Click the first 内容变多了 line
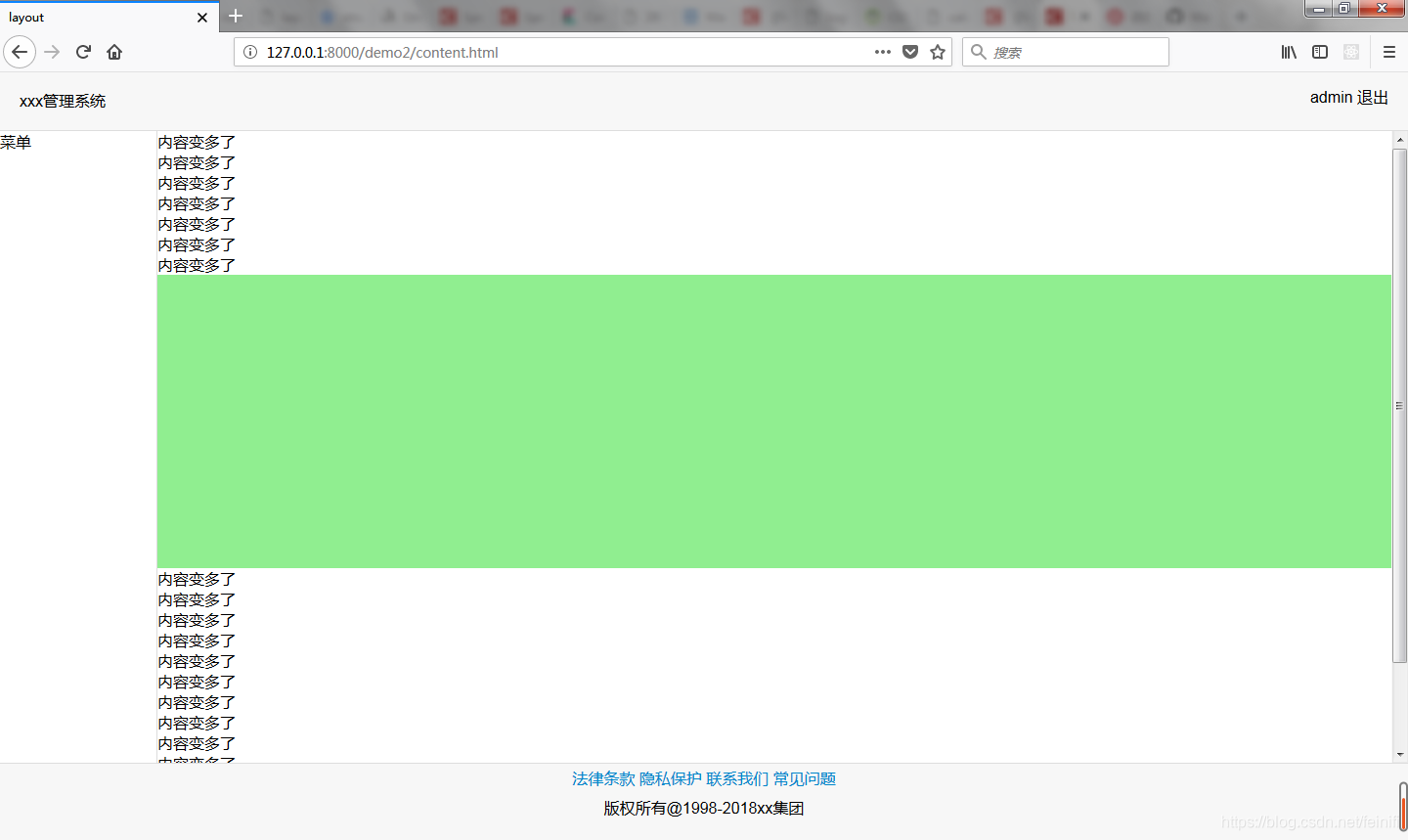The width and height of the screenshot is (1408, 840). pos(197,143)
